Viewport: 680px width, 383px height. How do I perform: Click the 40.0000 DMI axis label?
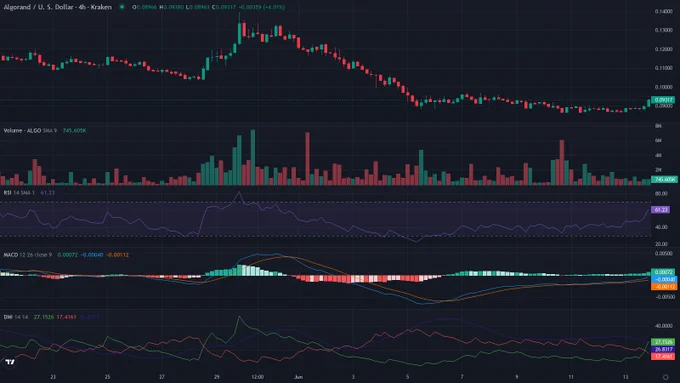pyautogui.click(x=664, y=326)
